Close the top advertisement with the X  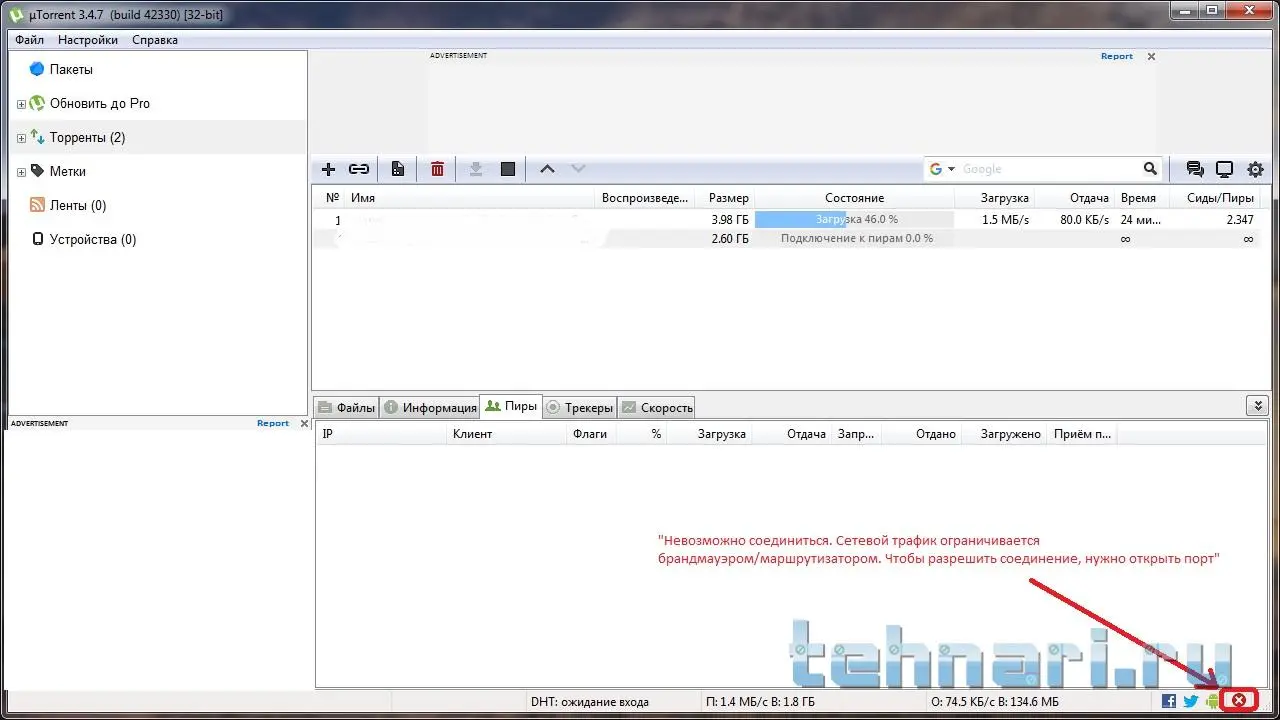point(1151,57)
